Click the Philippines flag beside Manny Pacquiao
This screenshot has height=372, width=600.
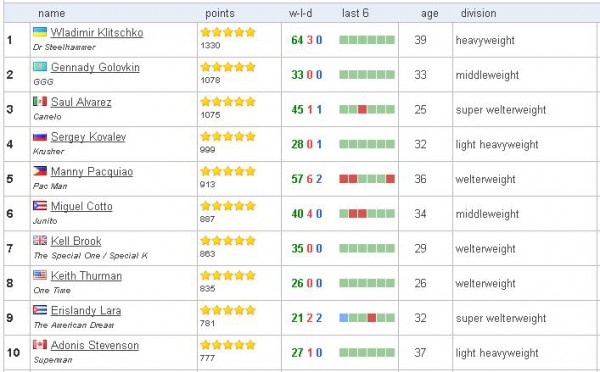pos(40,171)
